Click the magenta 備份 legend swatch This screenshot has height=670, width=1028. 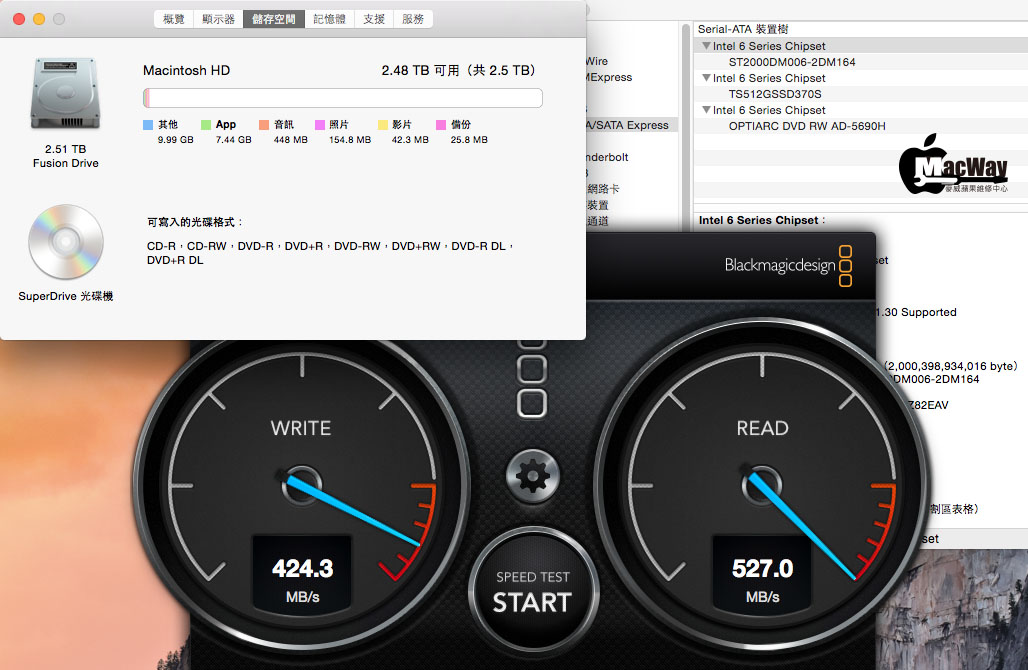441,125
